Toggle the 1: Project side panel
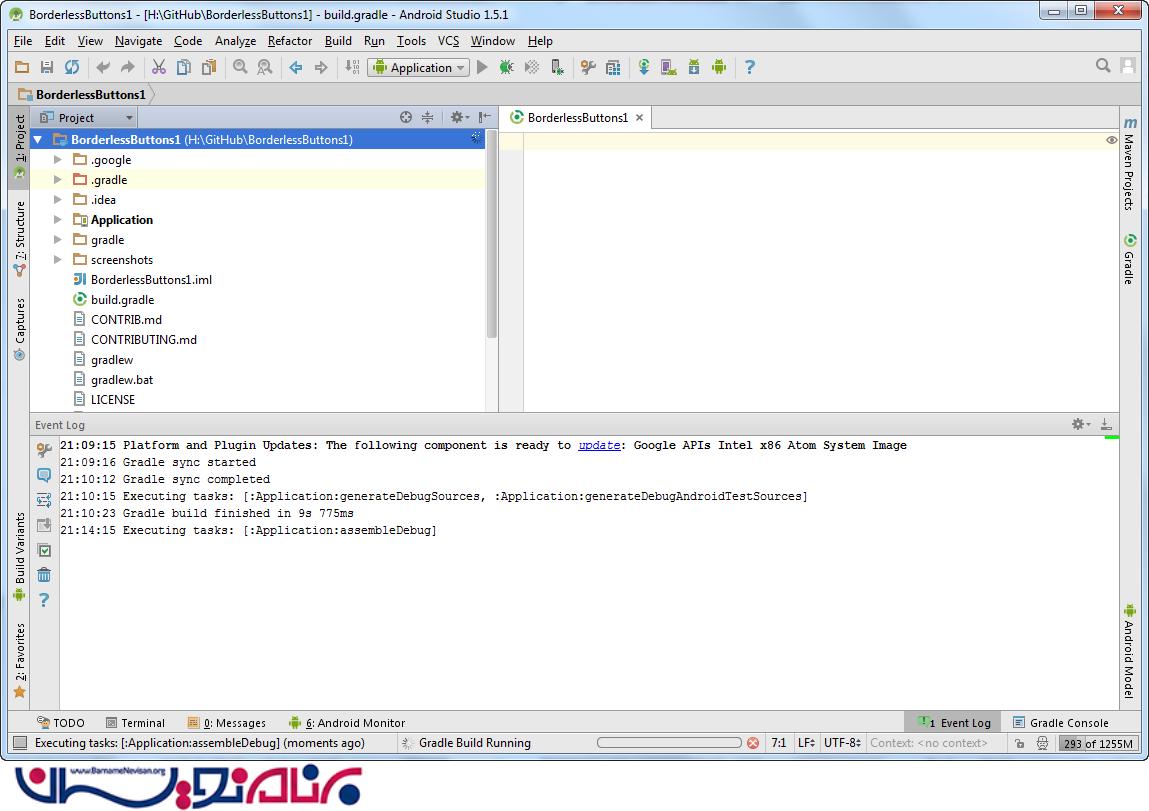 point(20,146)
